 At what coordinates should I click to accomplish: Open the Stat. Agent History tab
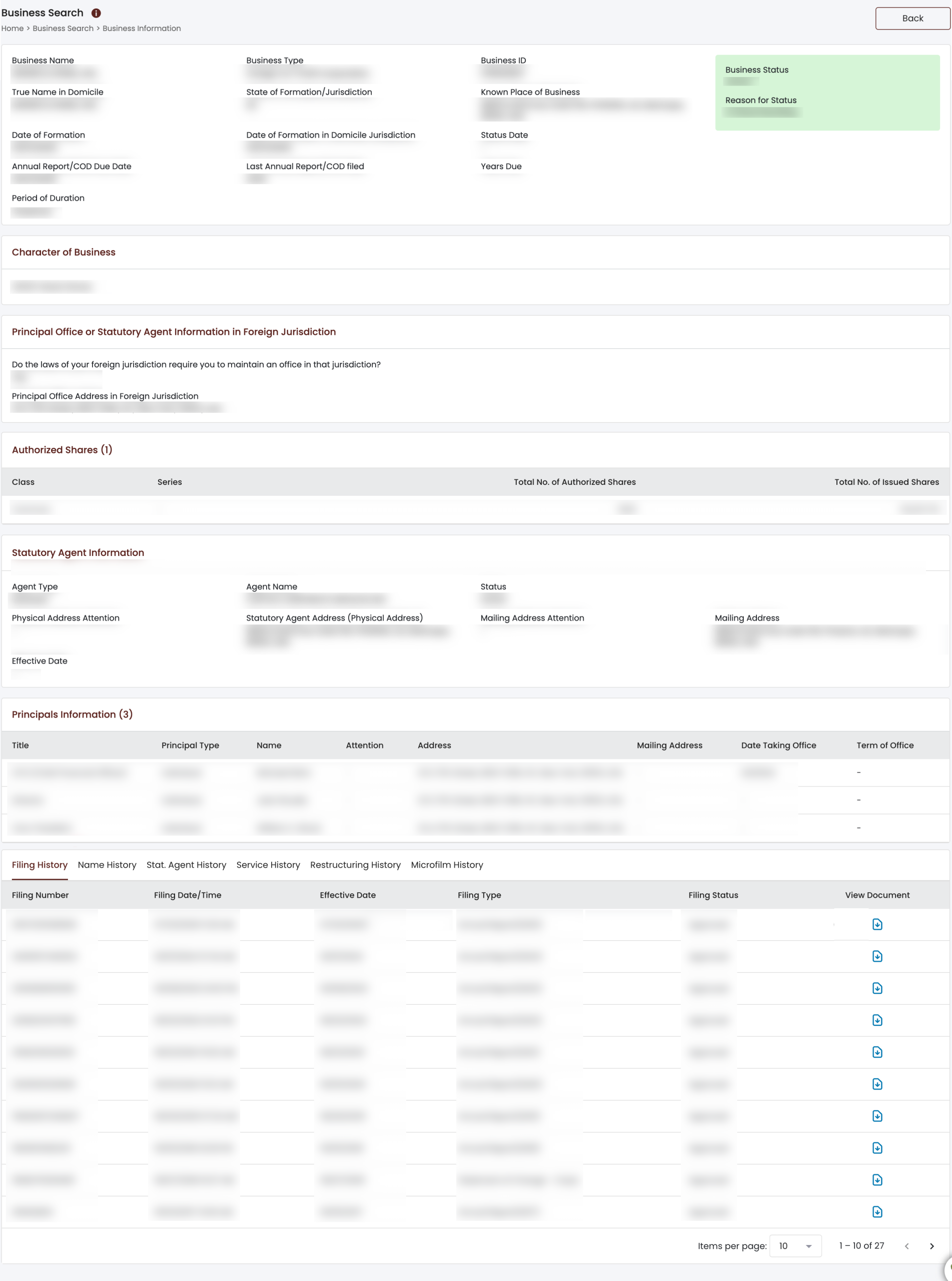186,865
